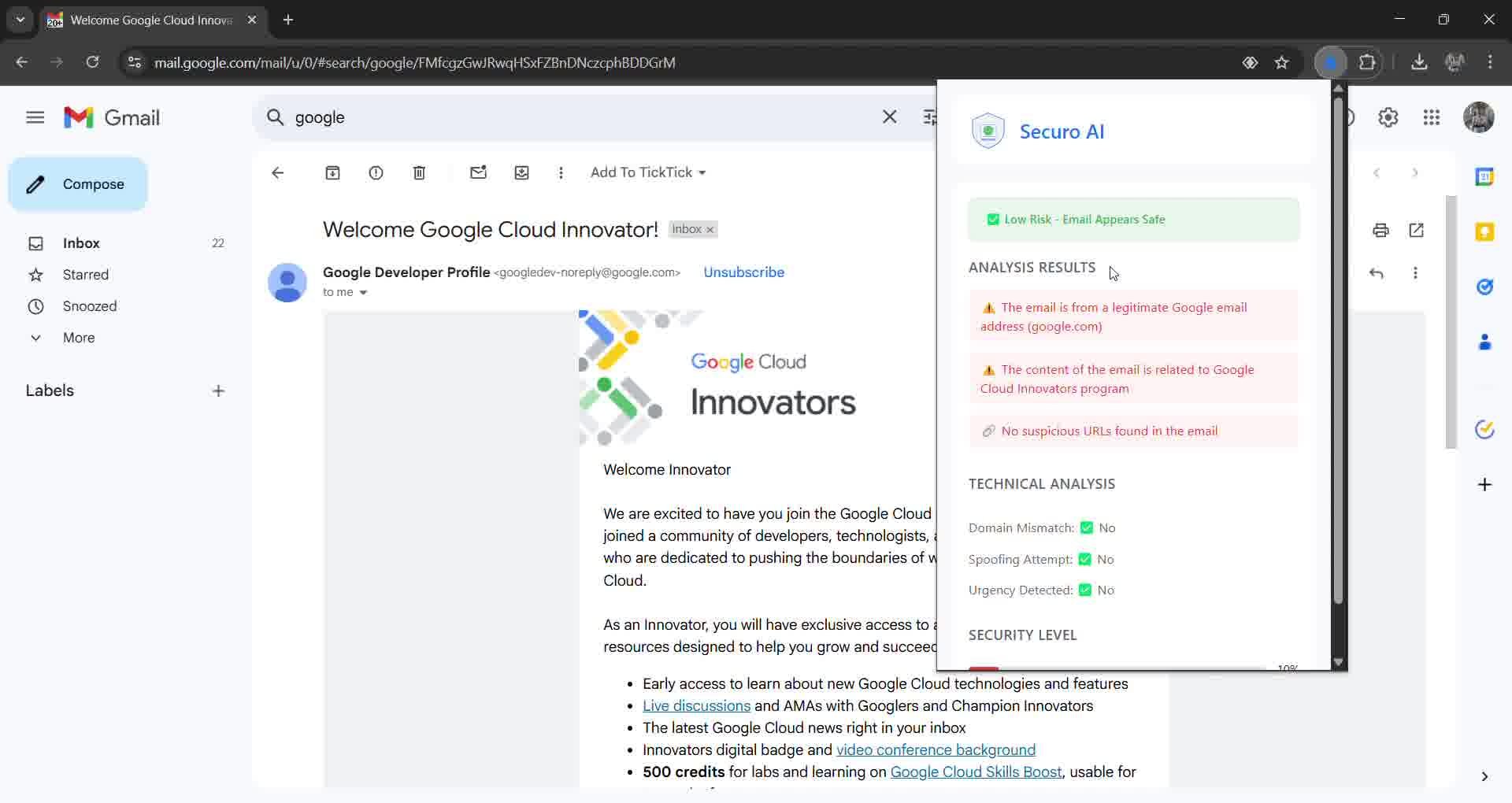Viewport: 1512px width, 803px height.
Task: Open Chrome downloads icon
Action: (x=1419, y=63)
